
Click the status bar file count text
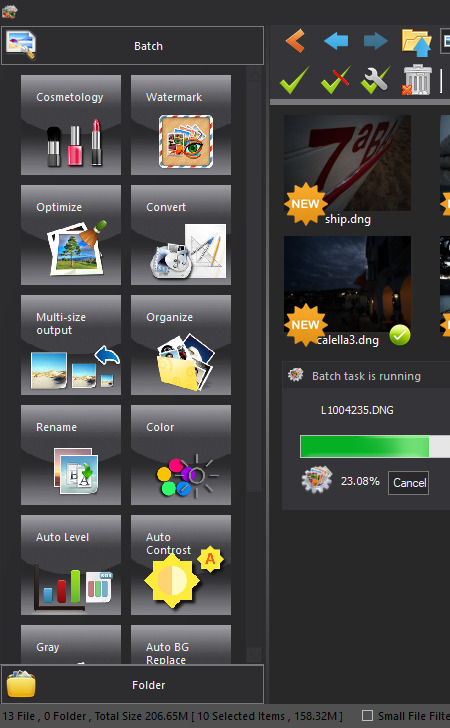173,716
